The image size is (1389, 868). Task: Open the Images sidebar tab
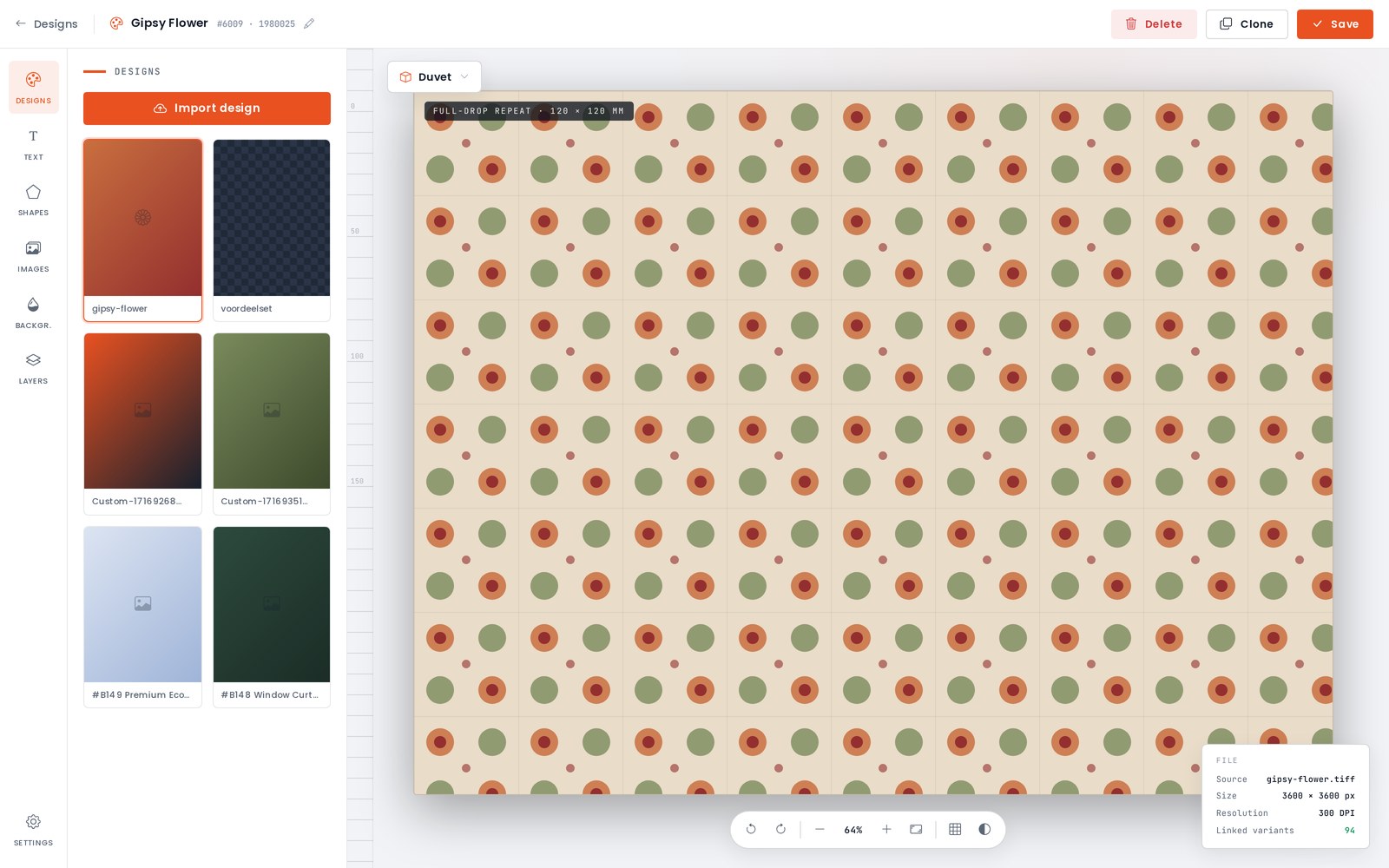click(34, 256)
